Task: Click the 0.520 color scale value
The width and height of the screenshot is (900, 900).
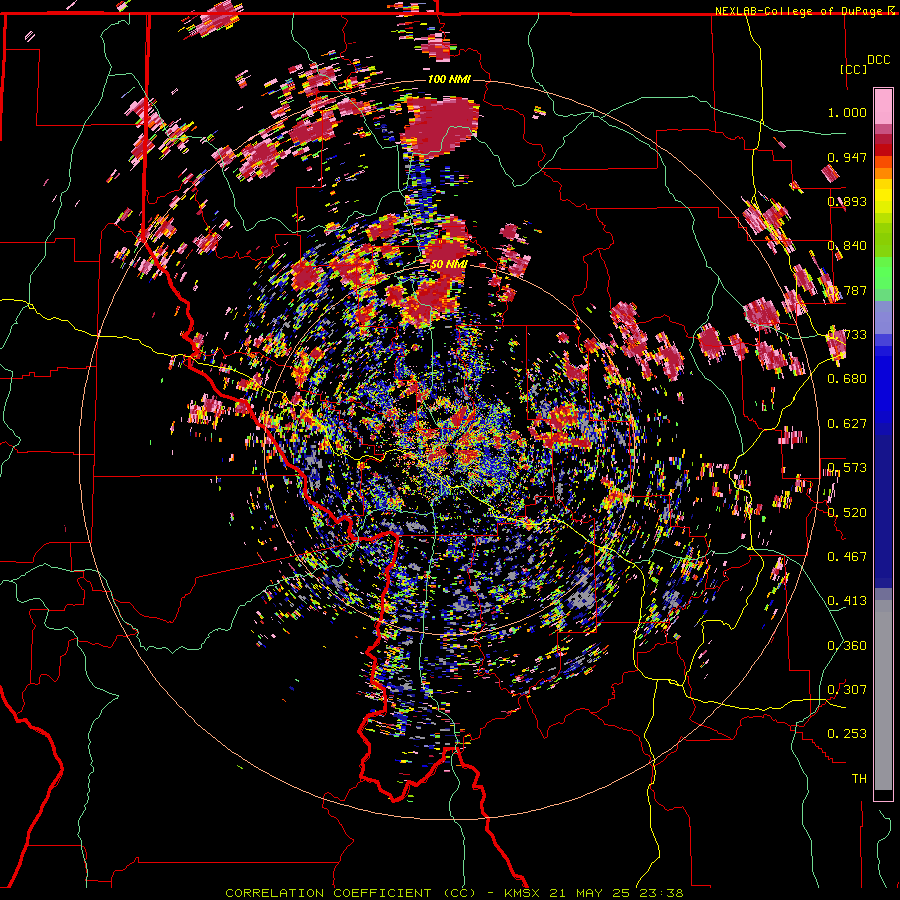Action: click(x=847, y=513)
